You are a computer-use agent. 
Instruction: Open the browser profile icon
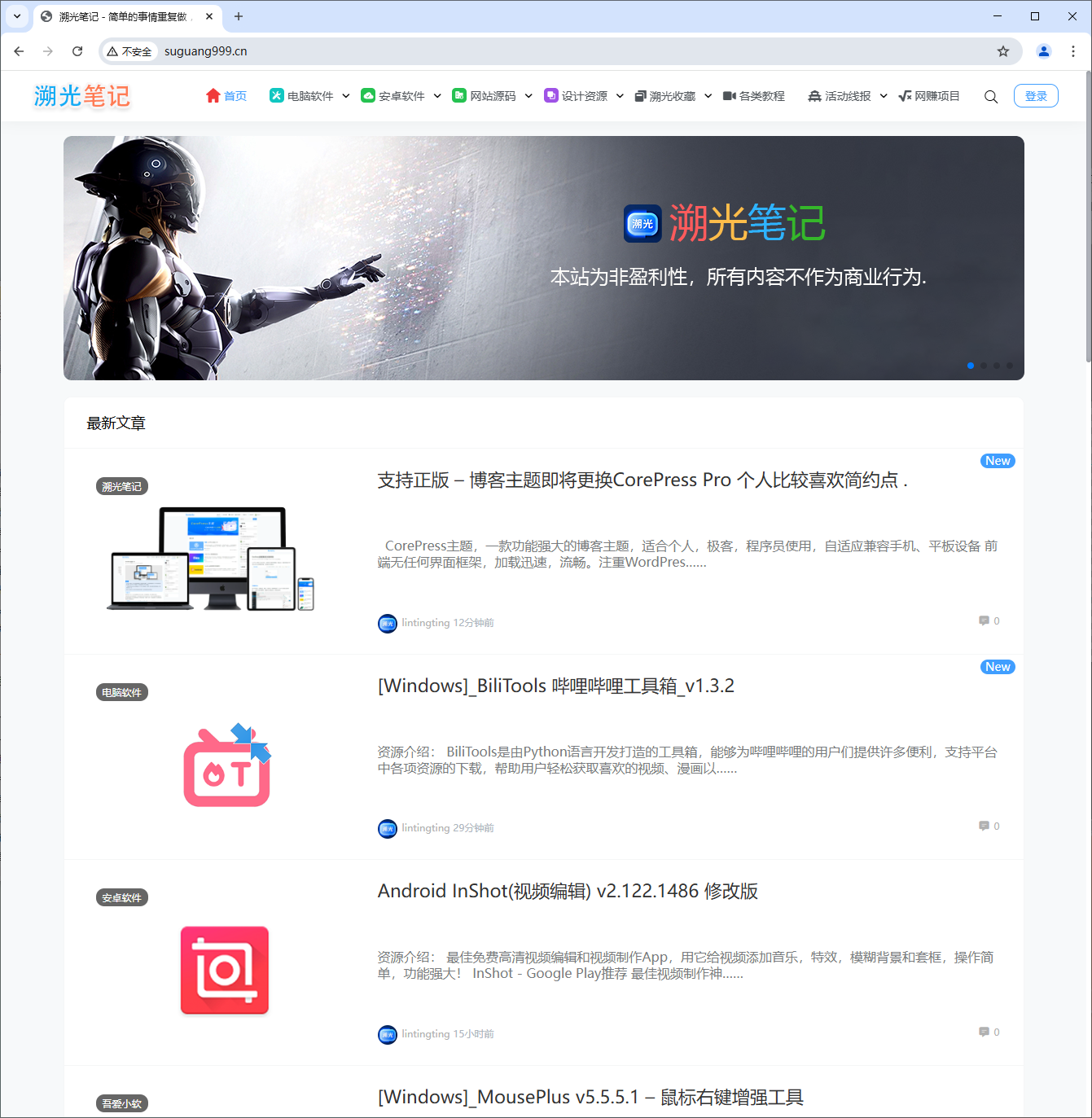(1043, 51)
